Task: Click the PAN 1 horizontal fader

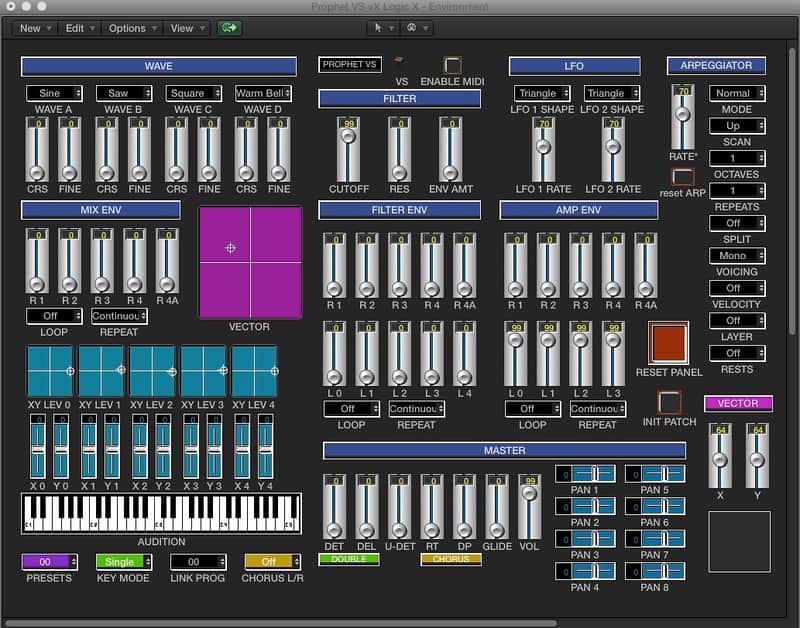Action: pos(585,474)
